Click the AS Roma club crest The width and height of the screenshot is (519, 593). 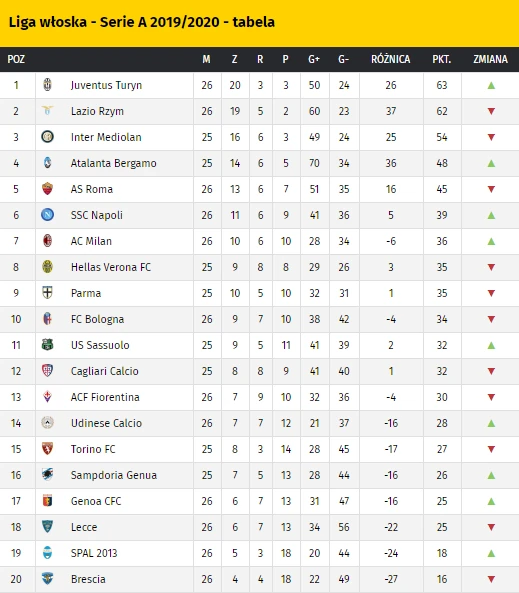click(47, 189)
